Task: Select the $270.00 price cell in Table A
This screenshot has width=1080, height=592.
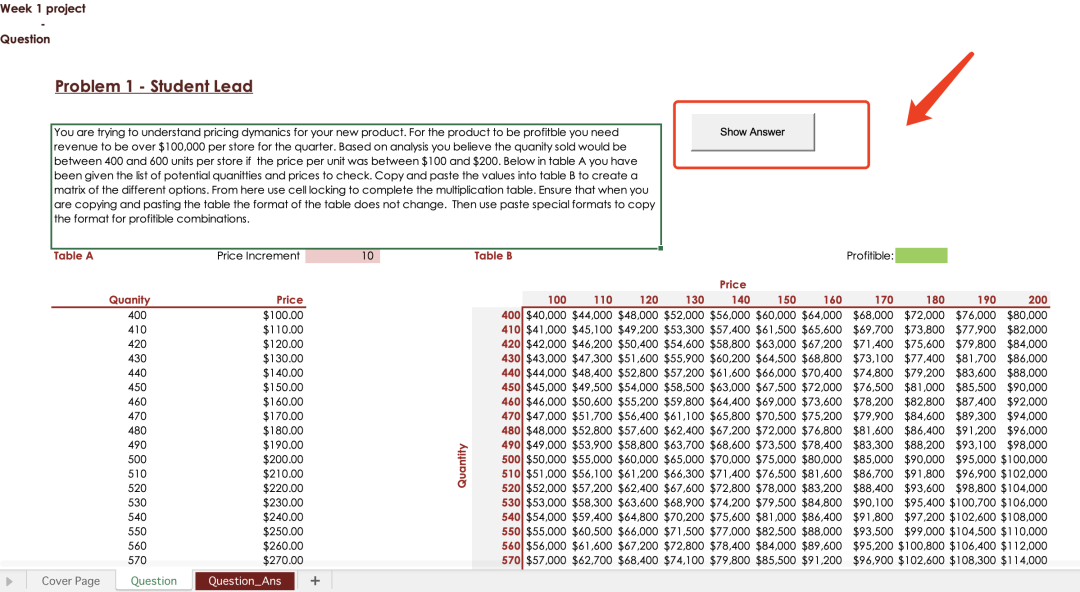Action: (x=283, y=561)
